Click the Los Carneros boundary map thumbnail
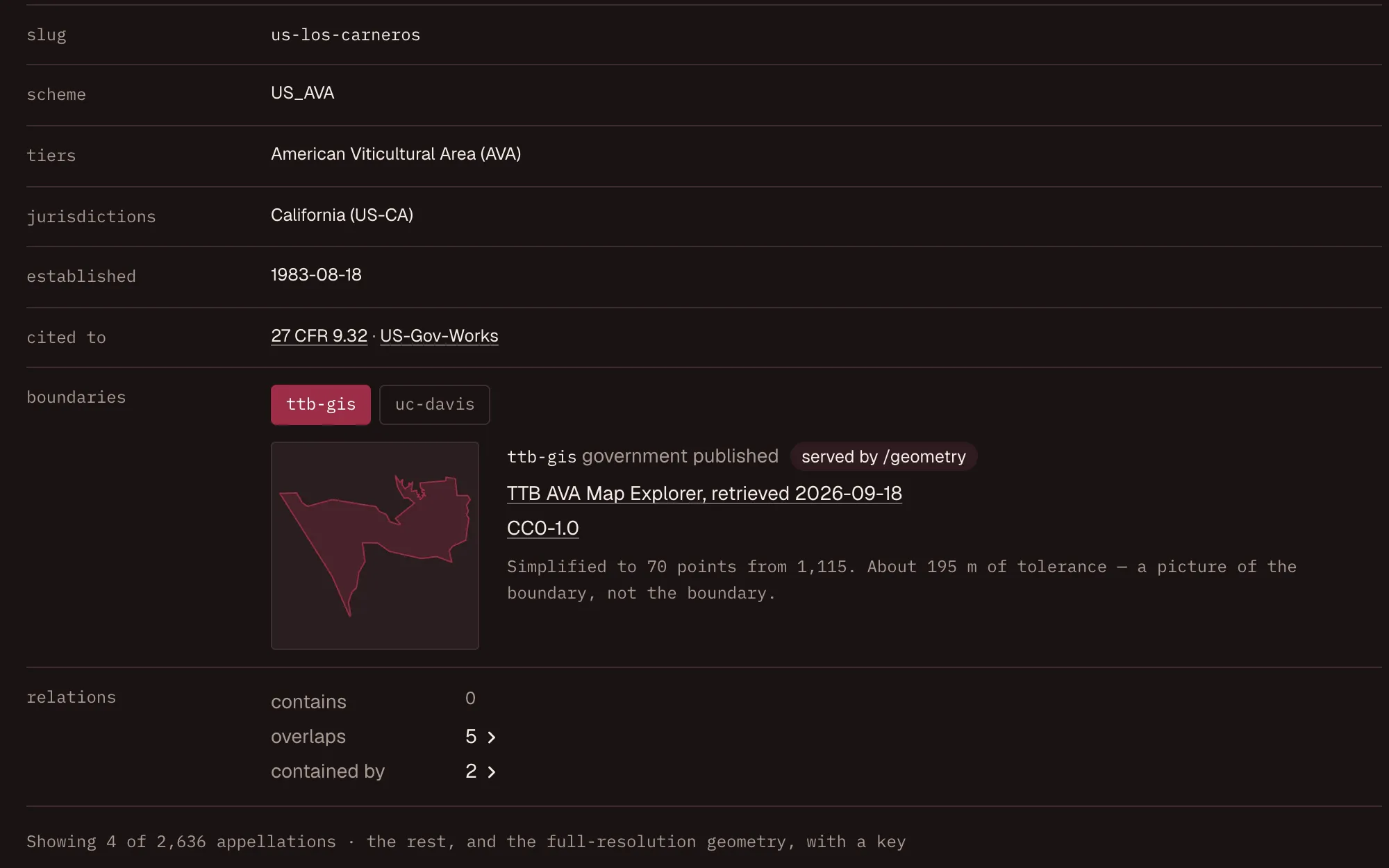This screenshot has height=868, width=1389. tap(375, 546)
